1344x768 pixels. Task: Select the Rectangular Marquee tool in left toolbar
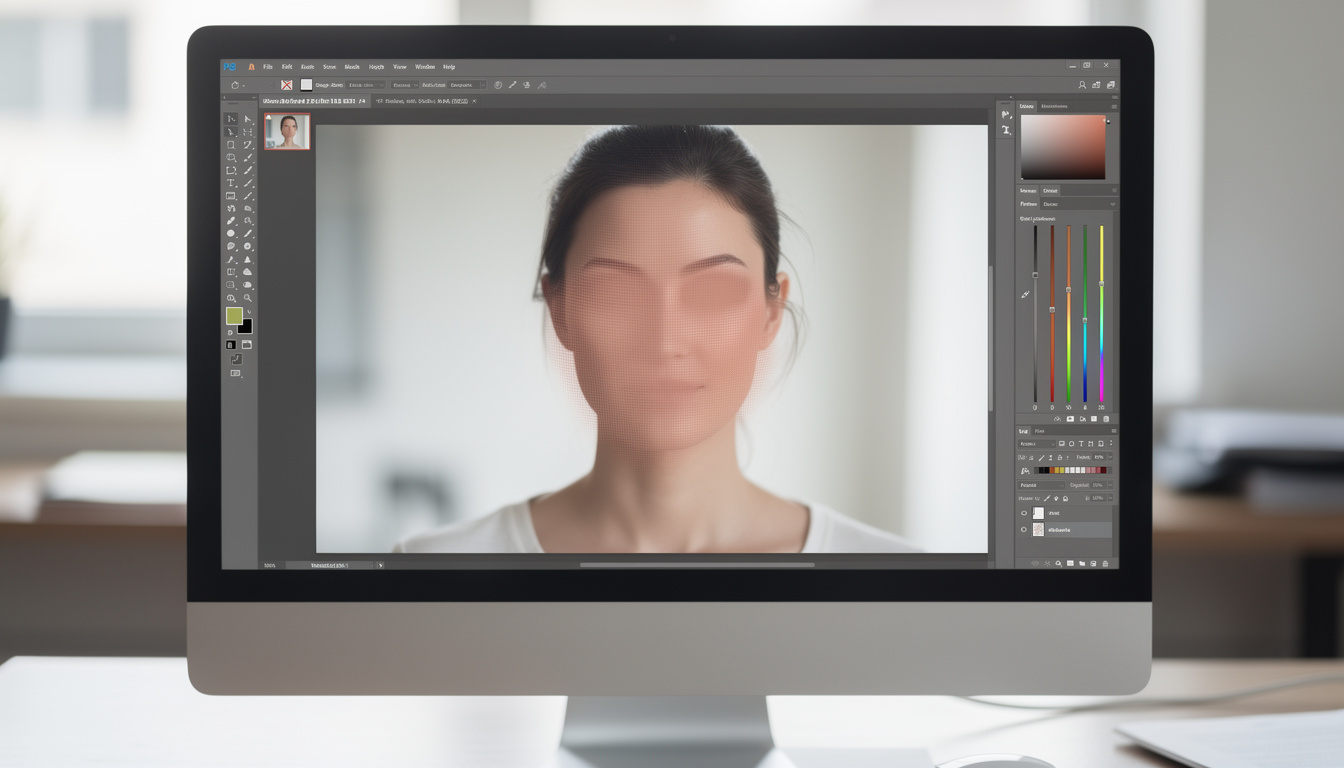(x=230, y=145)
